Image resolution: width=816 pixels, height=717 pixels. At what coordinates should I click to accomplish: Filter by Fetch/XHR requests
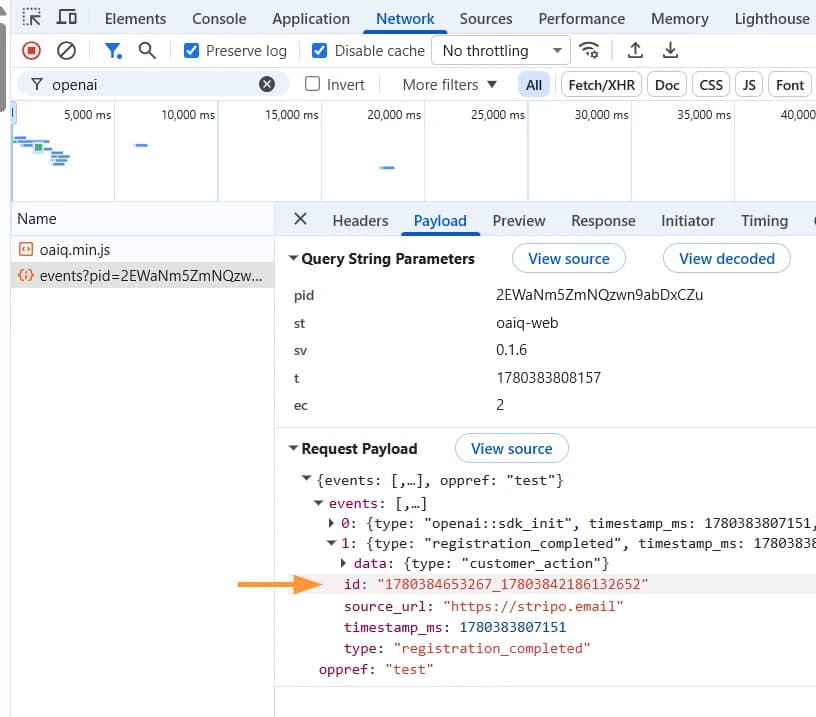(x=601, y=85)
